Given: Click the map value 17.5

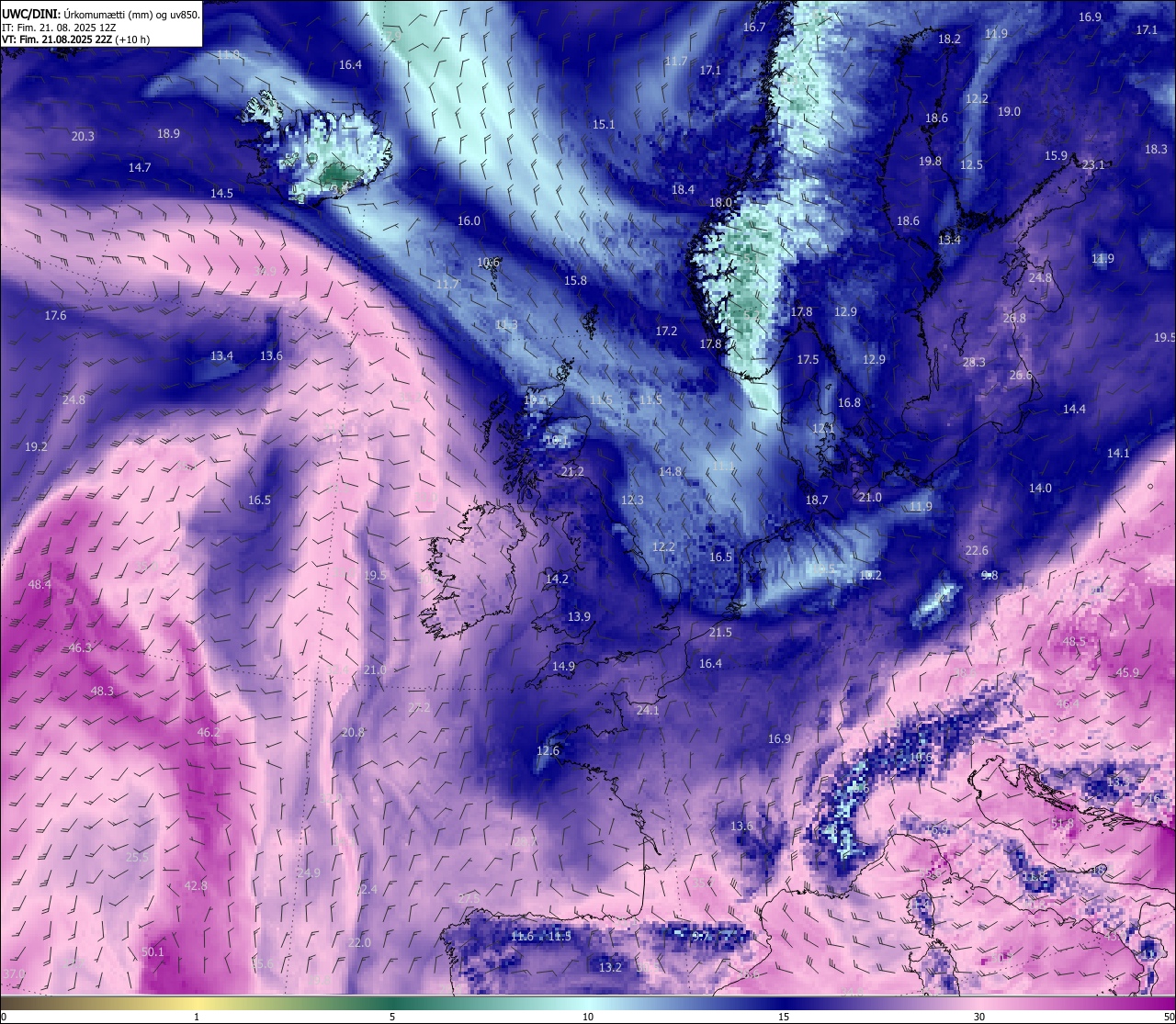Looking at the screenshot, I should tap(808, 359).
